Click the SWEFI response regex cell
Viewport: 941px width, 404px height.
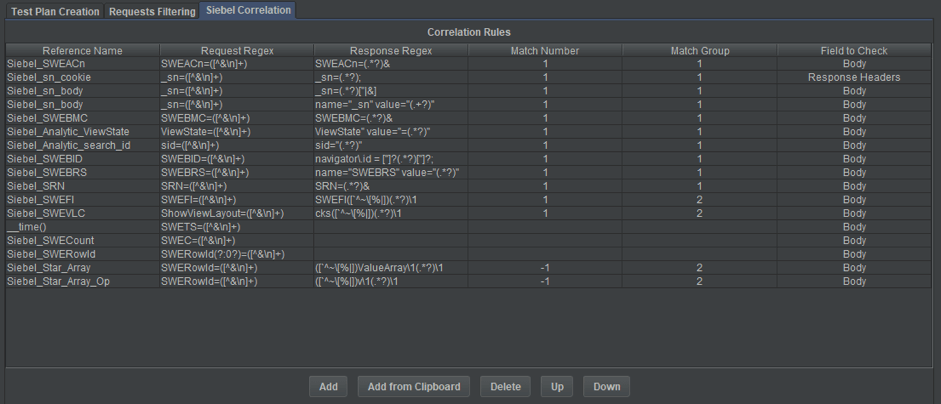tap(391, 200)
